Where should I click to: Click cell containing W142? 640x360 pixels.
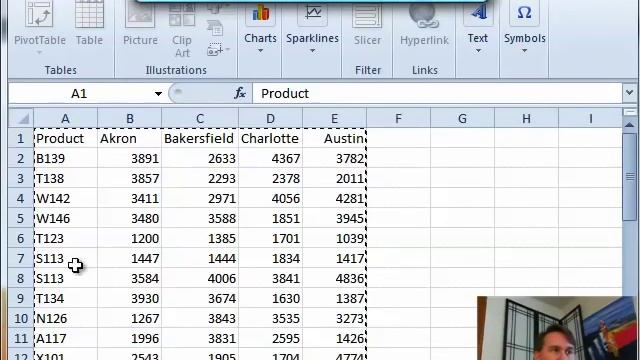click(x=66, y=198)
